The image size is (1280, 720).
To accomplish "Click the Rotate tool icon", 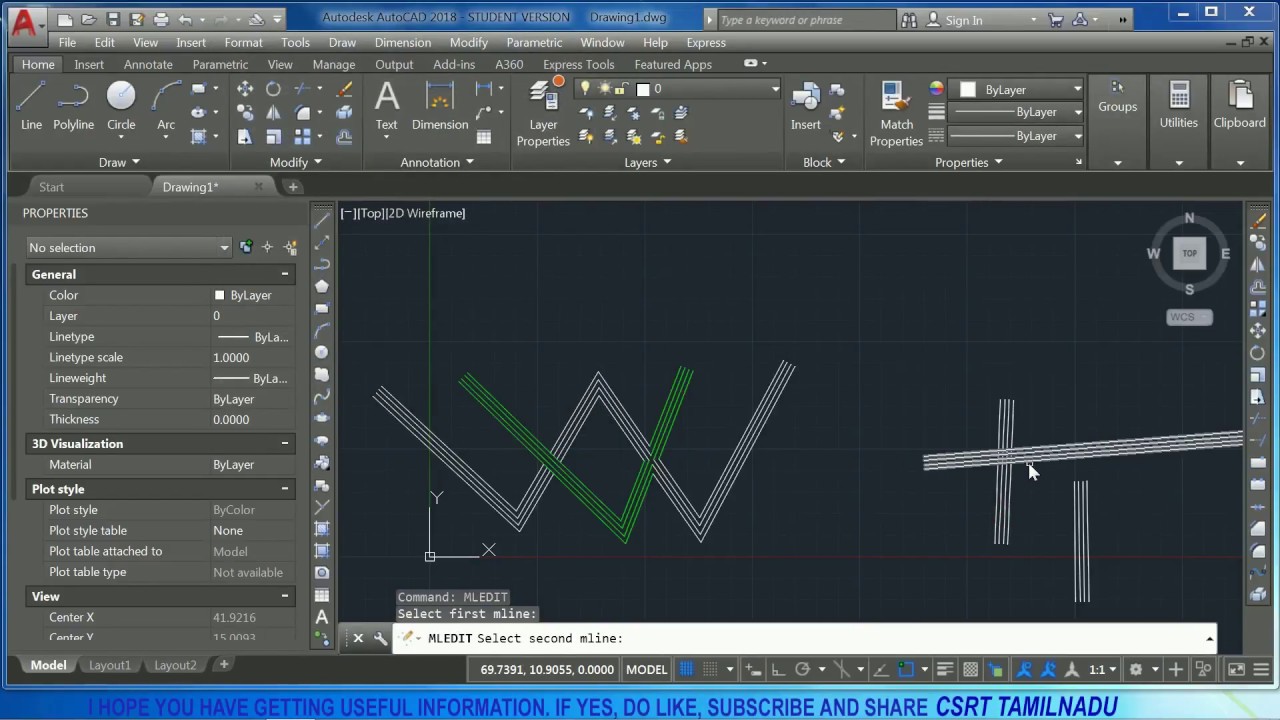I will (273, 89).
